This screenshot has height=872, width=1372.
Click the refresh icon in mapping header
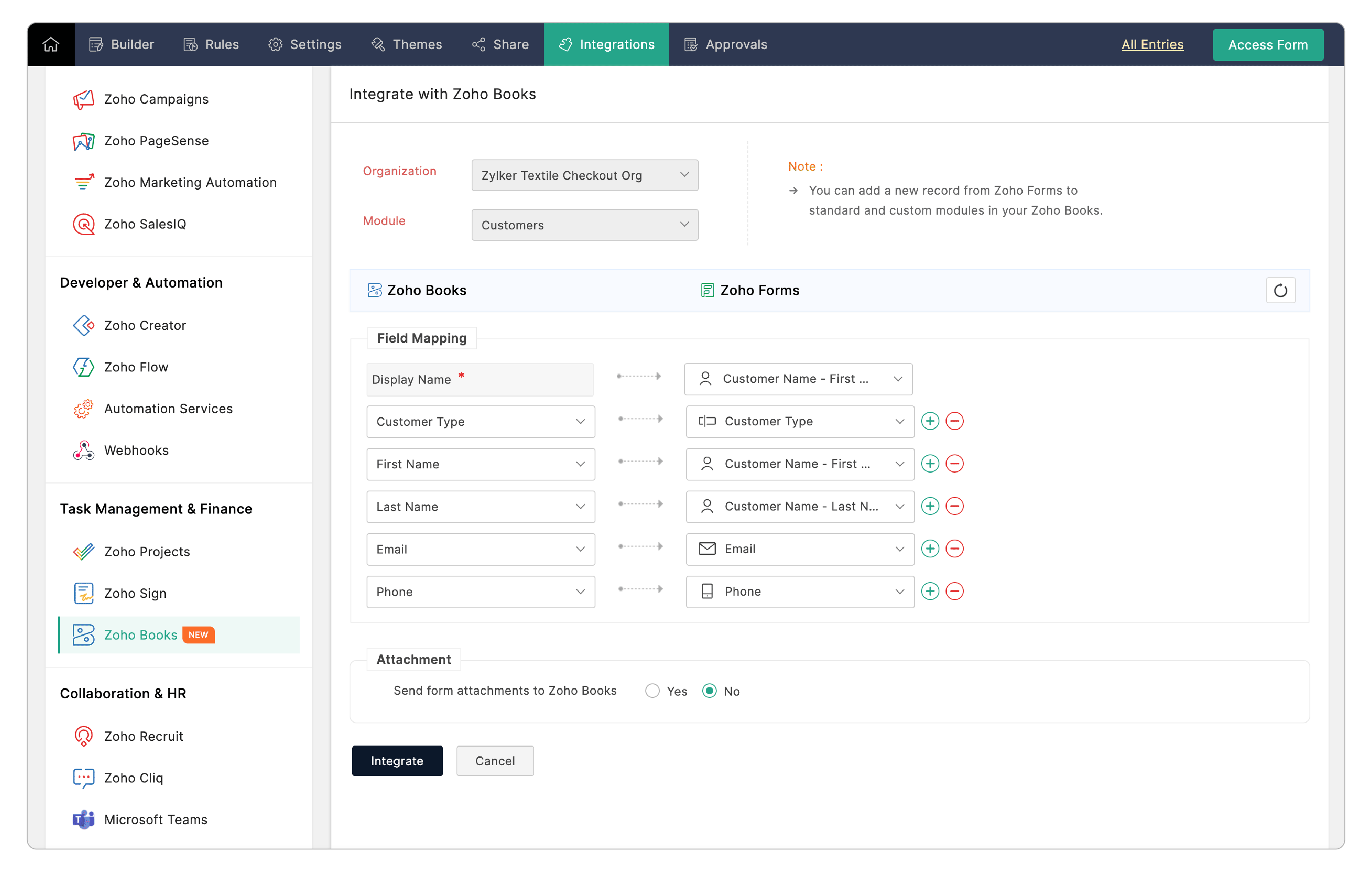1279,290
